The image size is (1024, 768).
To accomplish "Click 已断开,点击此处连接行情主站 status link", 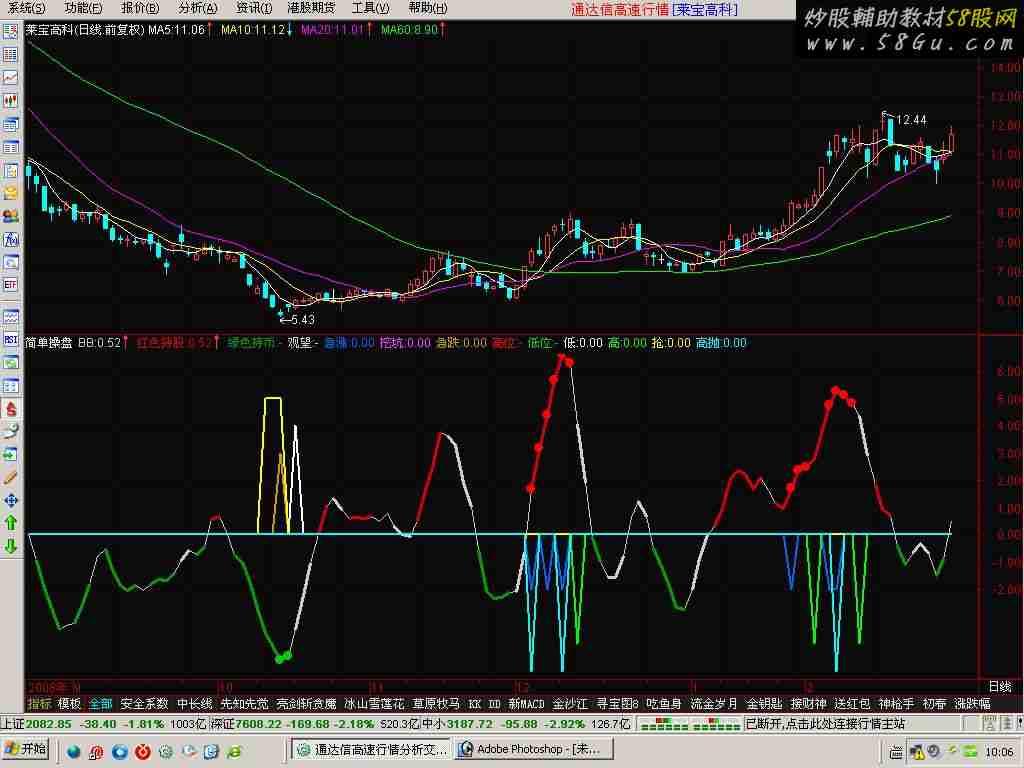I will click(x=825, y=723).
